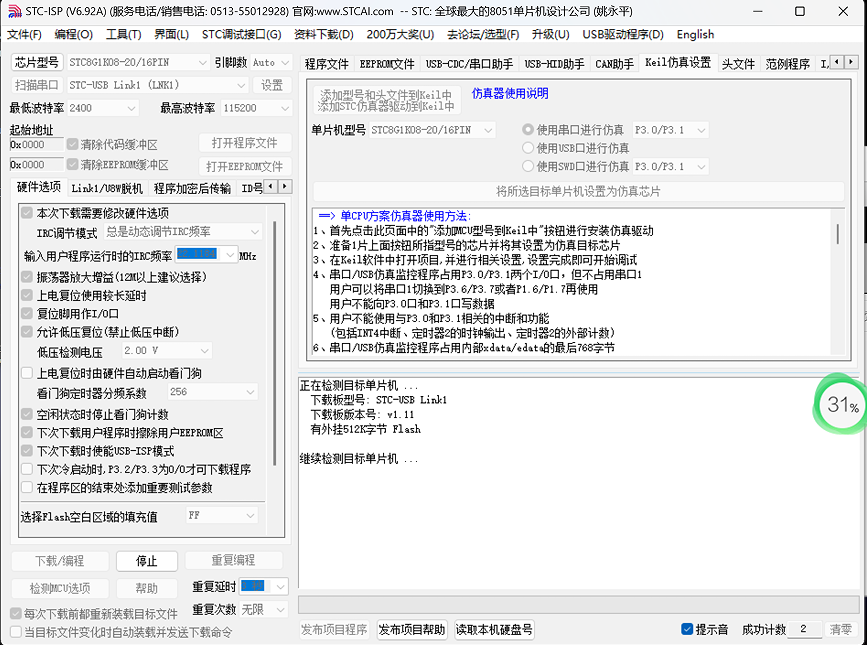
Task: Click the IRC frequency input field
Action: click(x=206, y=254)
